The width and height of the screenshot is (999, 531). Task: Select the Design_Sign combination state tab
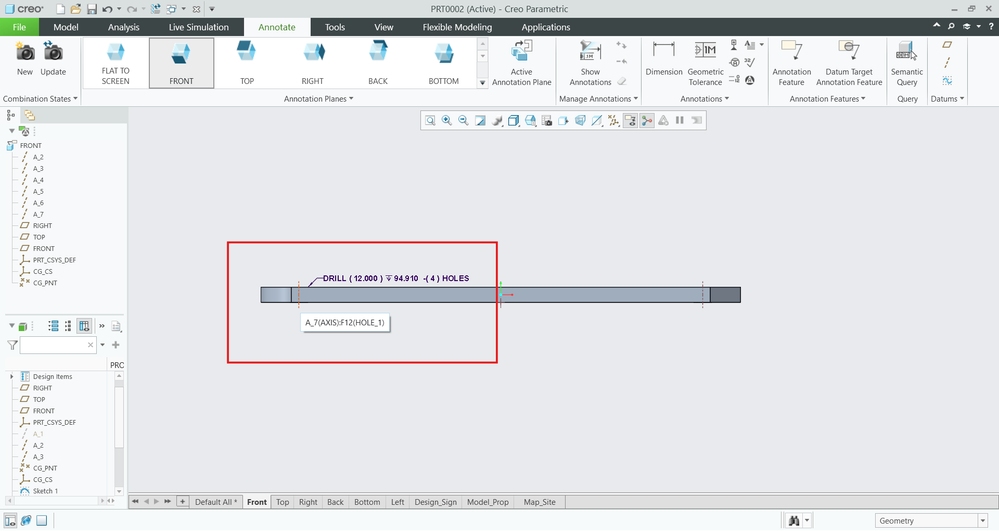[433, 502]
